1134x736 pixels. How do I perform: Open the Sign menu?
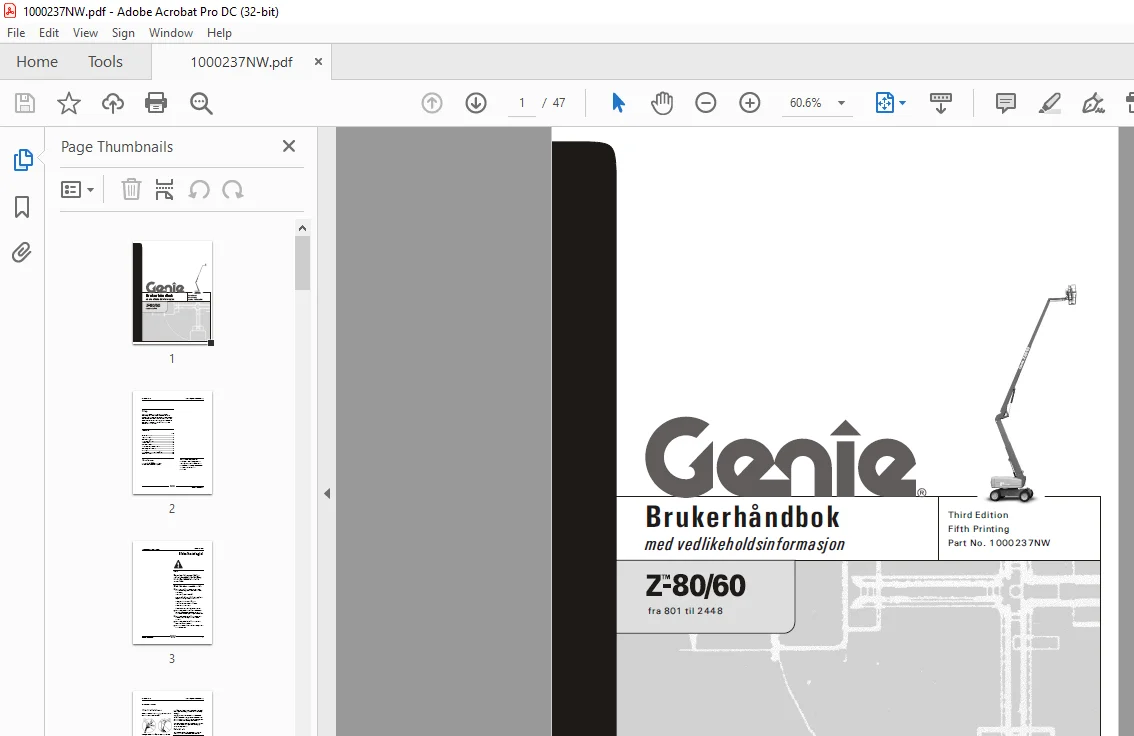point(123,33)
